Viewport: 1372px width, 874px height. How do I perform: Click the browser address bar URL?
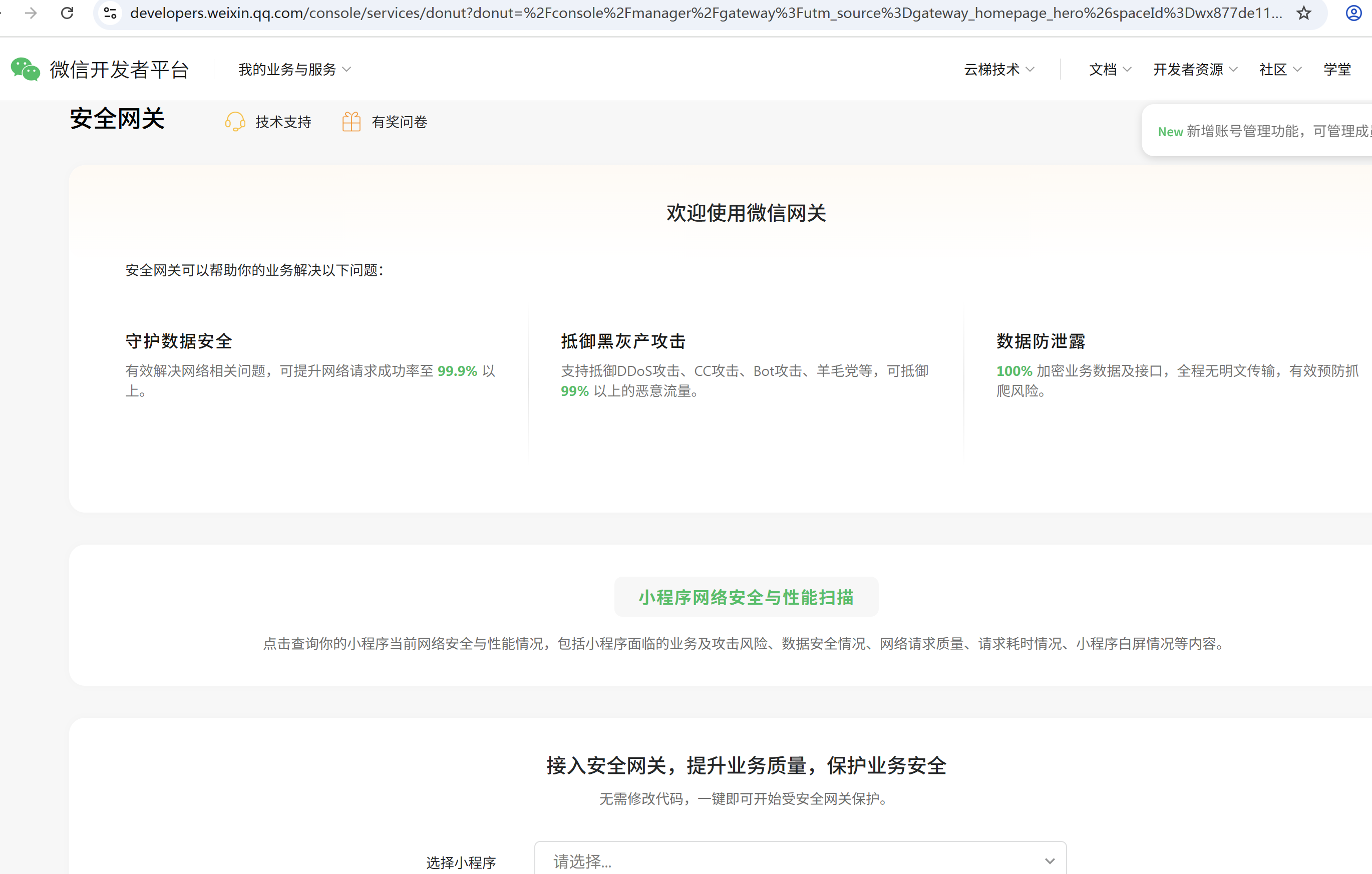tap(706, 13)
